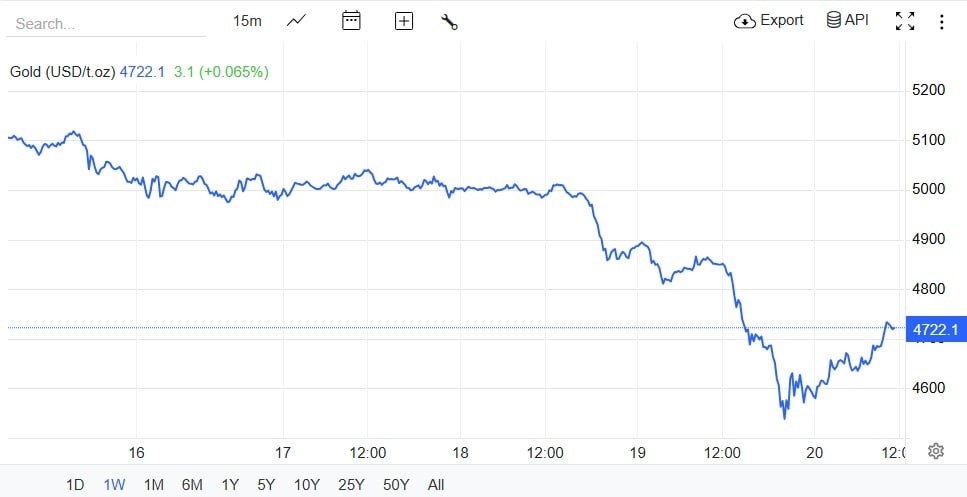
Task: Show the 25Y chart range
Action: point(351,485)
